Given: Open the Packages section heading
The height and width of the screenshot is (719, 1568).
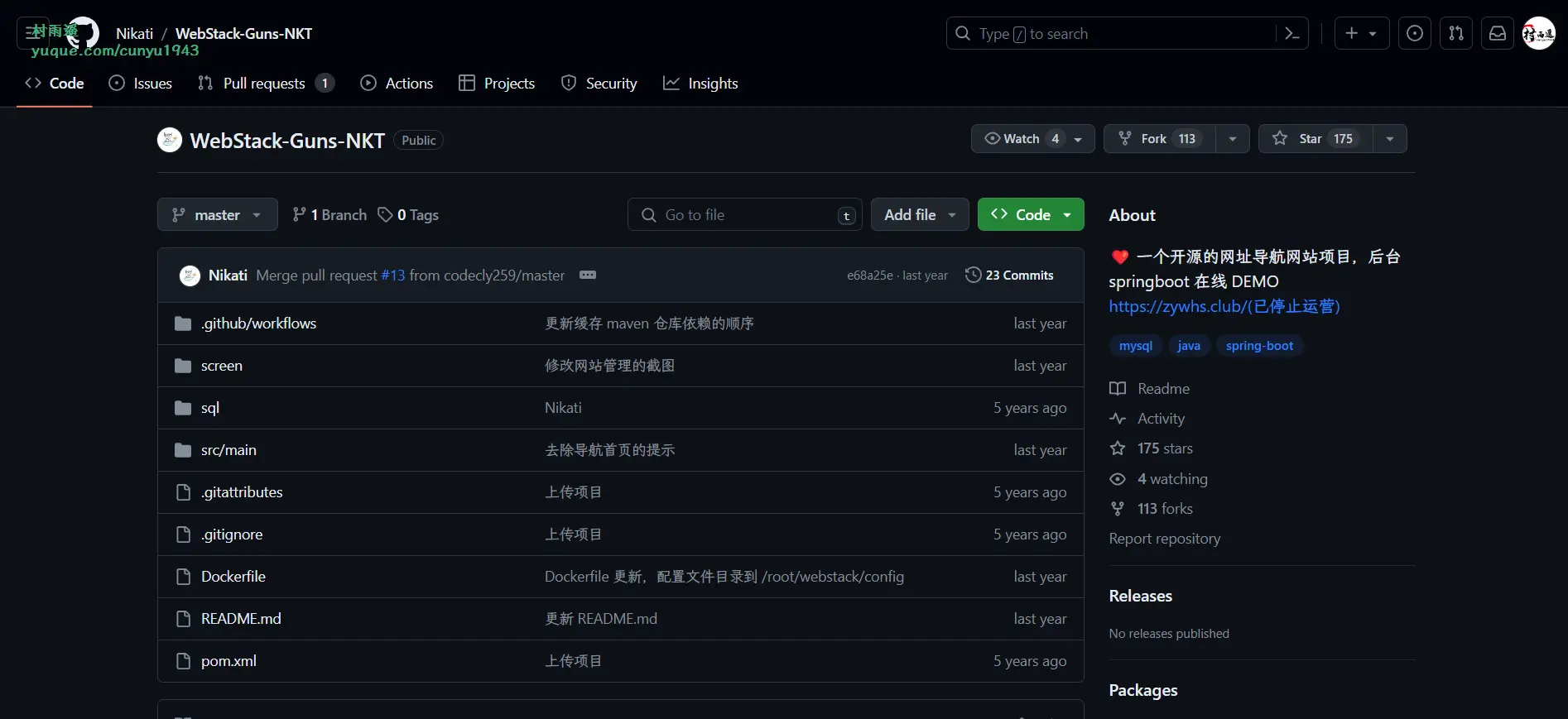Looking at the screenshot, I should 1143,690.
